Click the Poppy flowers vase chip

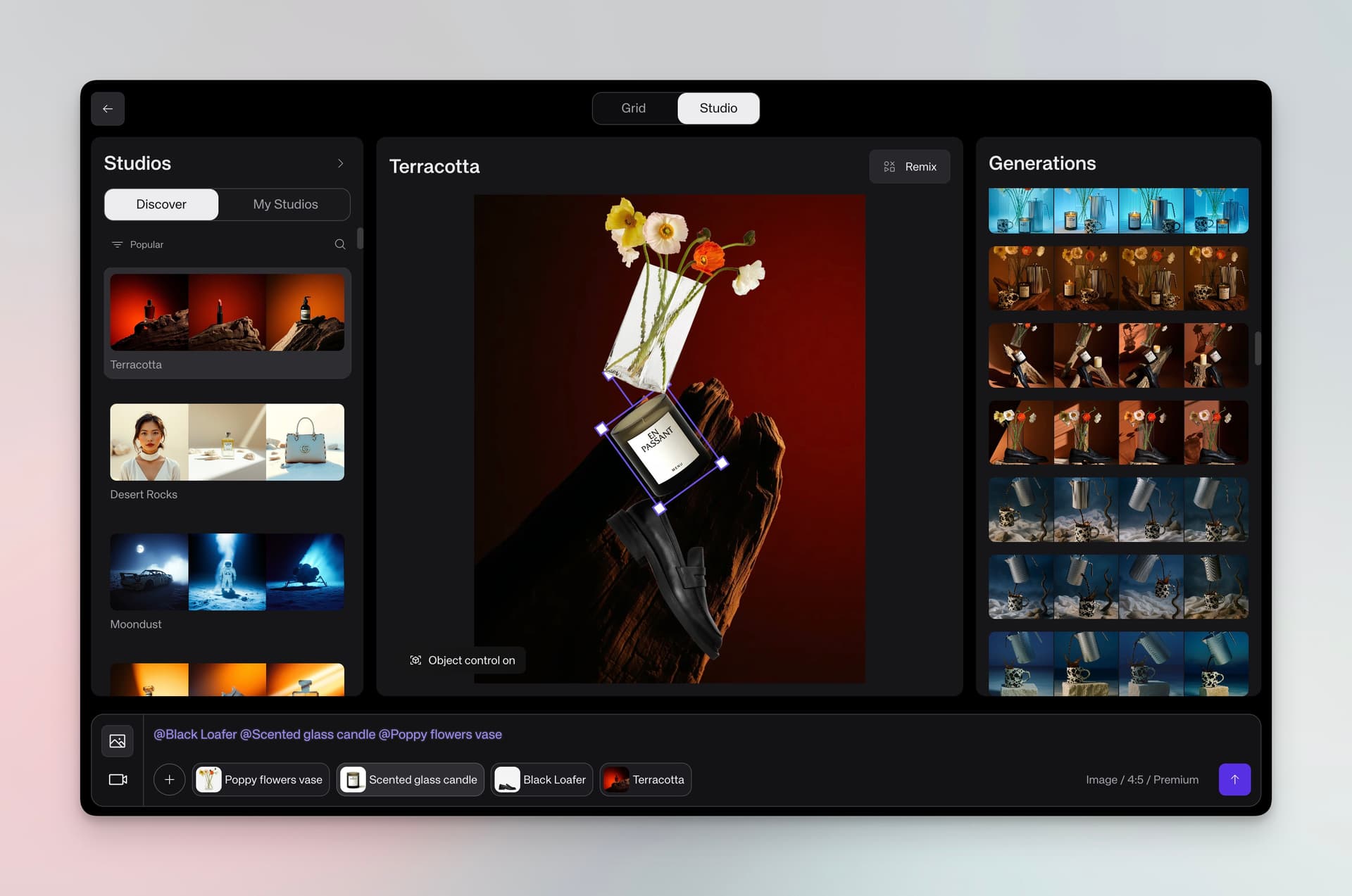(261, 780)
